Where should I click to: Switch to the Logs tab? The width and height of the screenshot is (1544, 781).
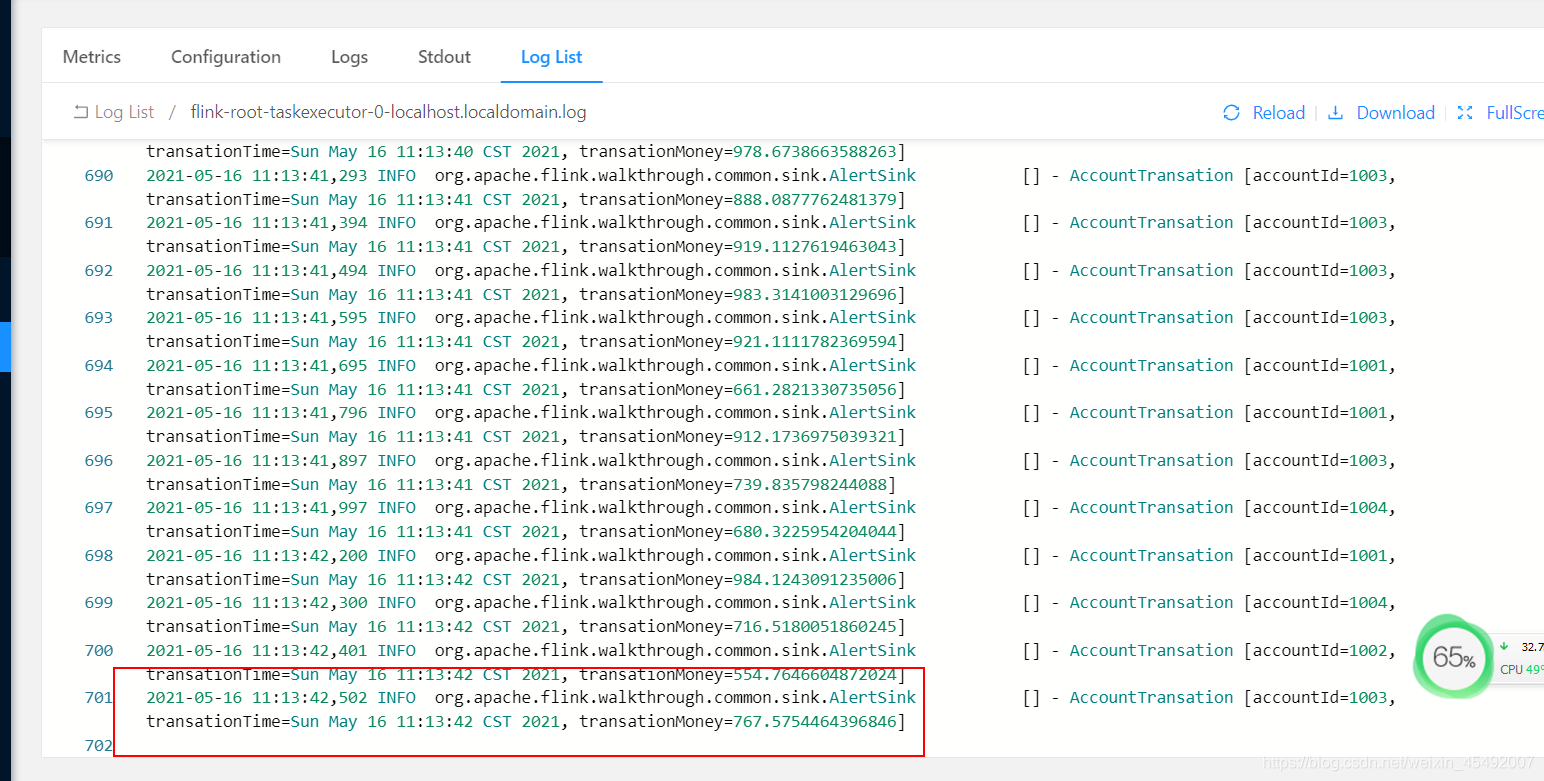349,57
